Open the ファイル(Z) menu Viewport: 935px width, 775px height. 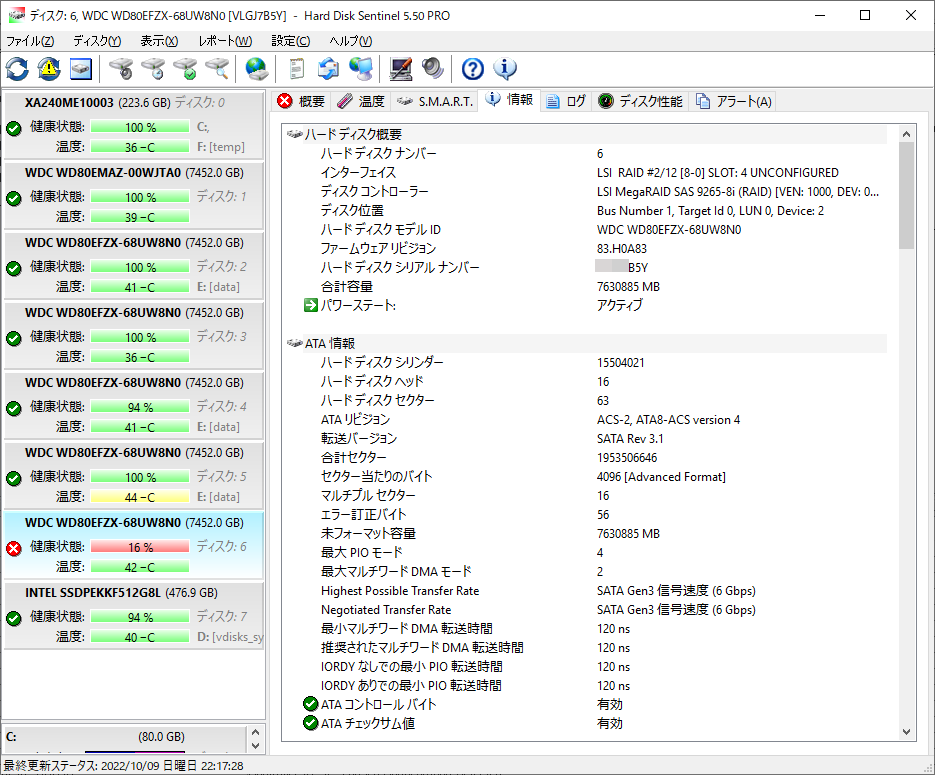click(x=30, y=41)
